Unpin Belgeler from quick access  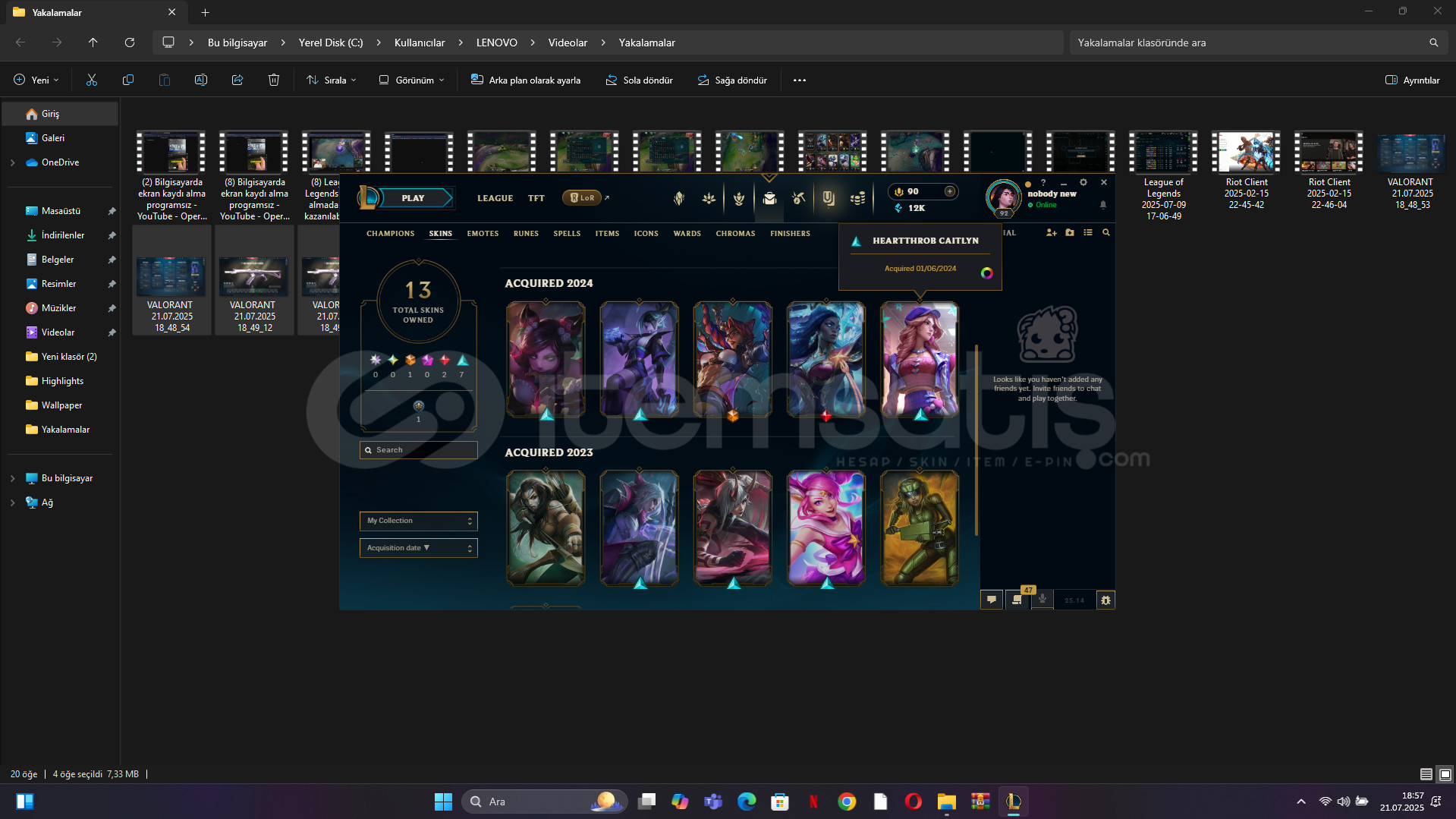(112, 260)
